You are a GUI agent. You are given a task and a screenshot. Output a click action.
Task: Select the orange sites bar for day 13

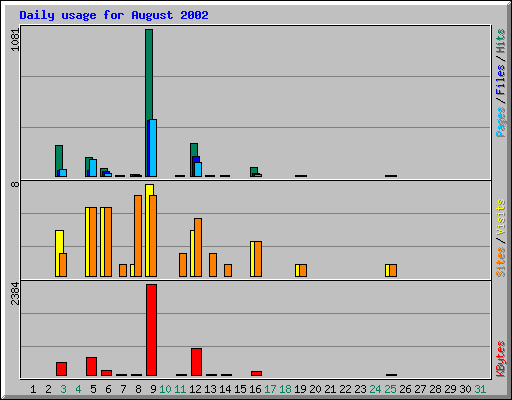pyautogui.click(x=213, y=265)
